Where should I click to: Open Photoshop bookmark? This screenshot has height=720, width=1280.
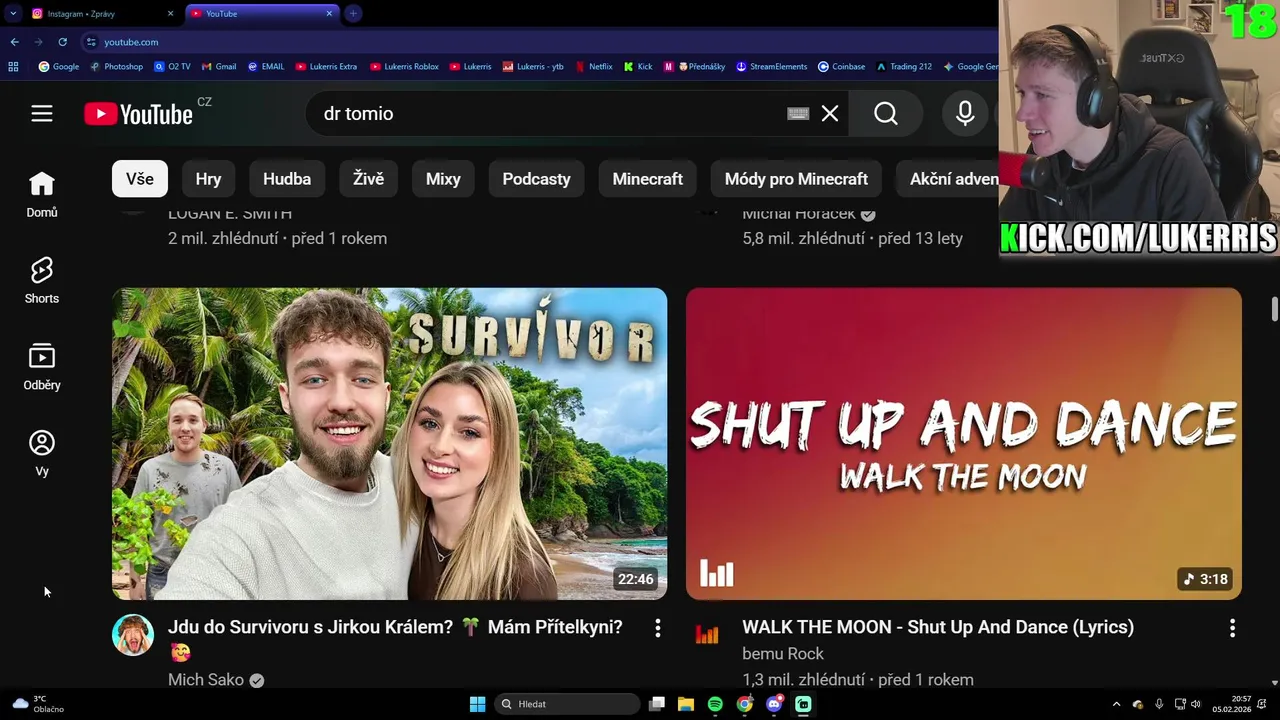117,67
